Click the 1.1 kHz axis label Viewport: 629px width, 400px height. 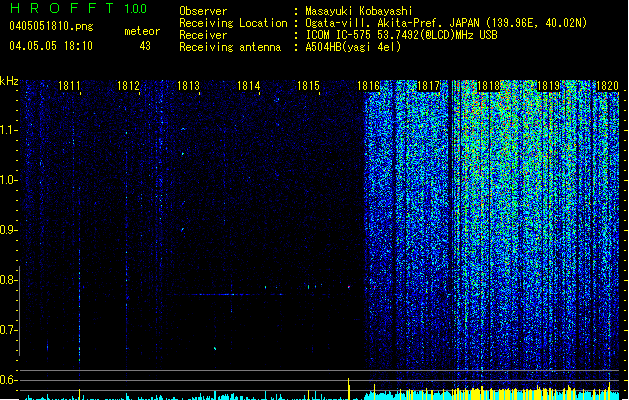coord(8,130)
